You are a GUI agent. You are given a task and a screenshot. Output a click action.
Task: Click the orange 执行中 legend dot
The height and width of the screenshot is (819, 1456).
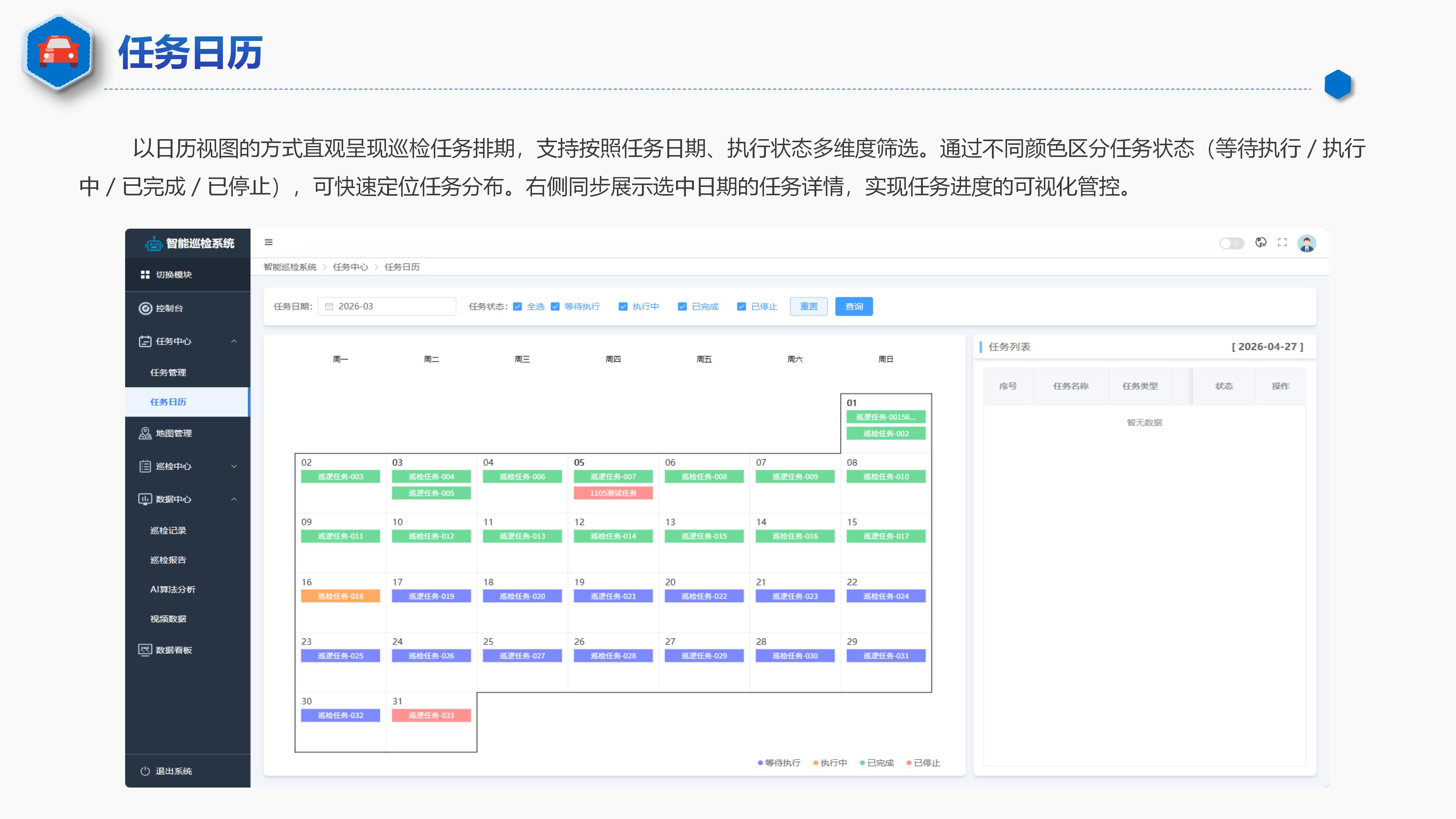pyautogui.click(x=816, y=763)
